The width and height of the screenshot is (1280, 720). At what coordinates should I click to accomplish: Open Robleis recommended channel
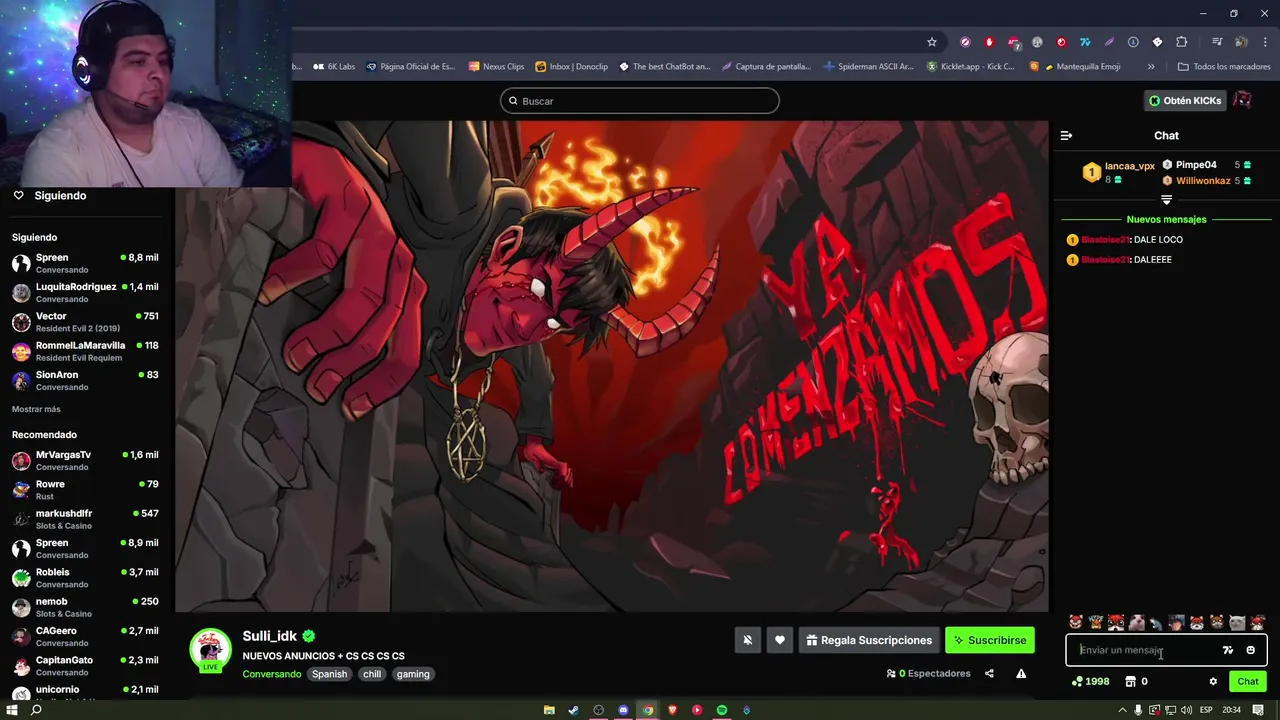[x=85, y=578]
